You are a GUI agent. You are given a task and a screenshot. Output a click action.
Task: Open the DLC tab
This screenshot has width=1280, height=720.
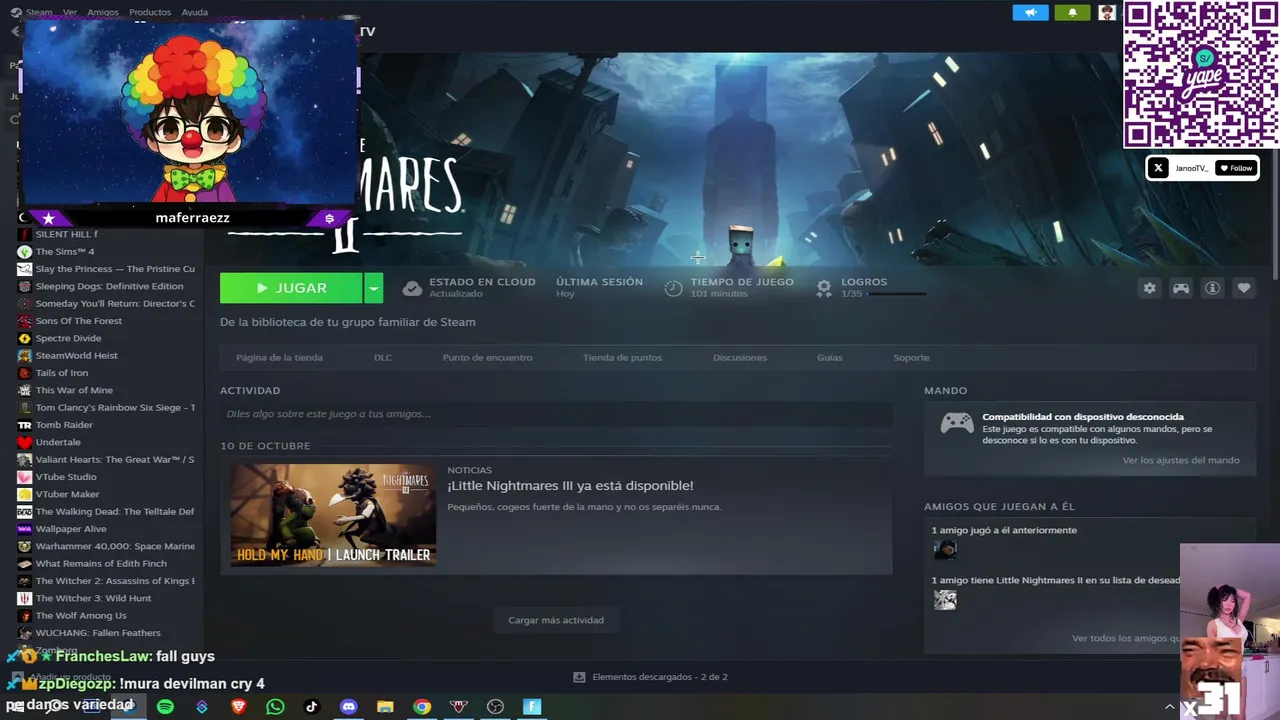click(383, 357)
